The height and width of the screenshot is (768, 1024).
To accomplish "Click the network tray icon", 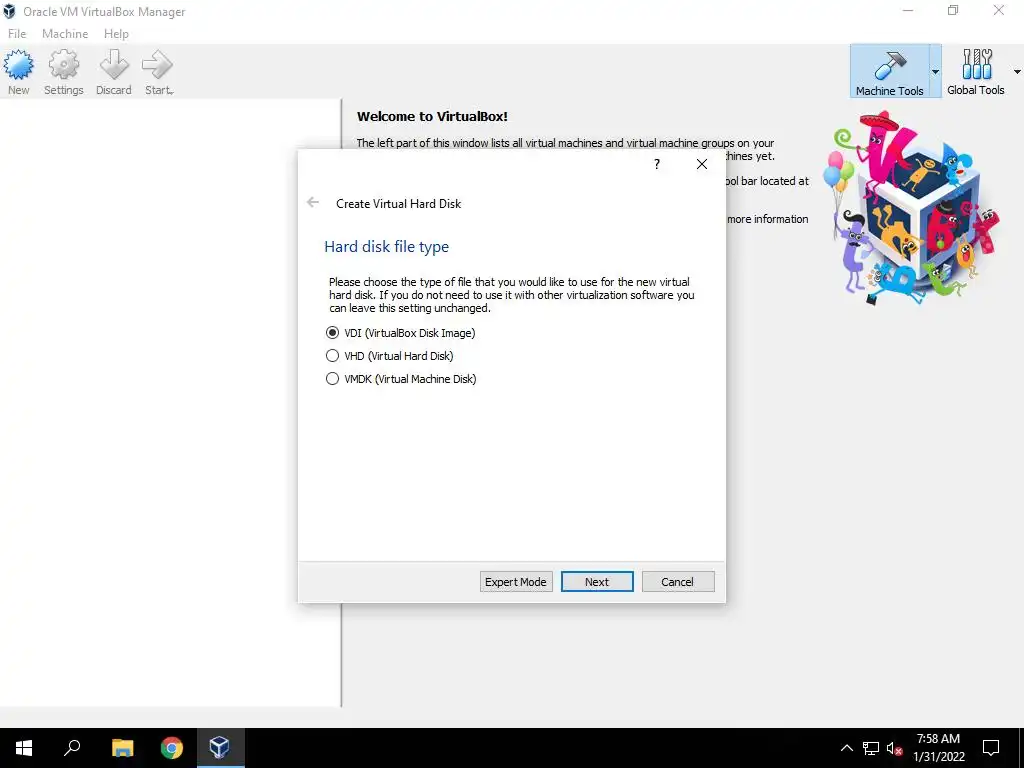I will [x=871, y=748].
